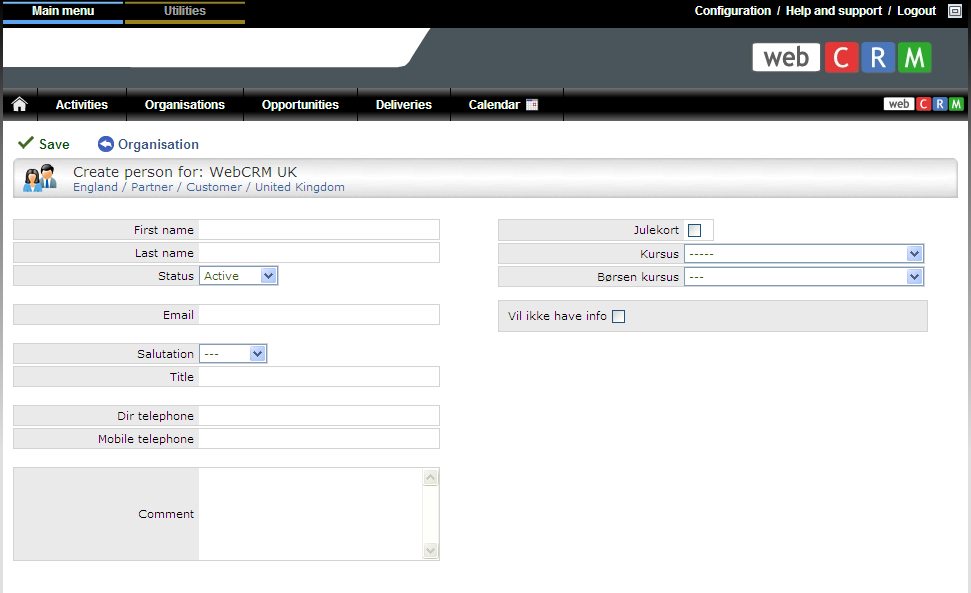Click the 'Create person for: WebCRM UK' heading
The image size is (971, 593).
[185, 171]
